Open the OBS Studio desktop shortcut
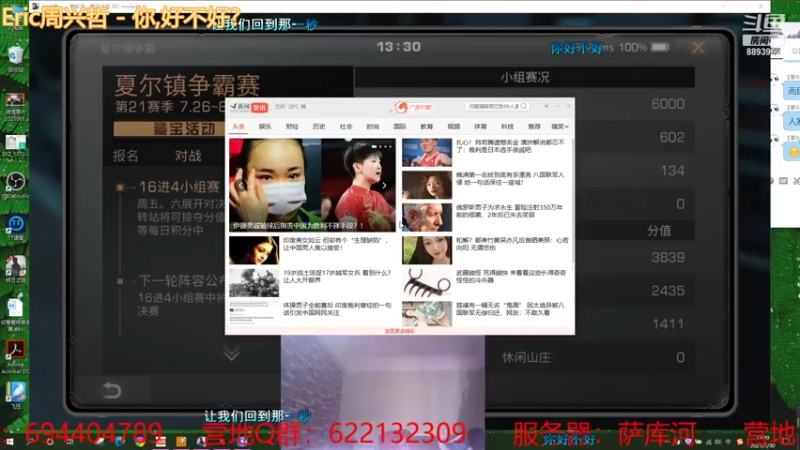The image size is (800, 450). [x=15, y=184]
